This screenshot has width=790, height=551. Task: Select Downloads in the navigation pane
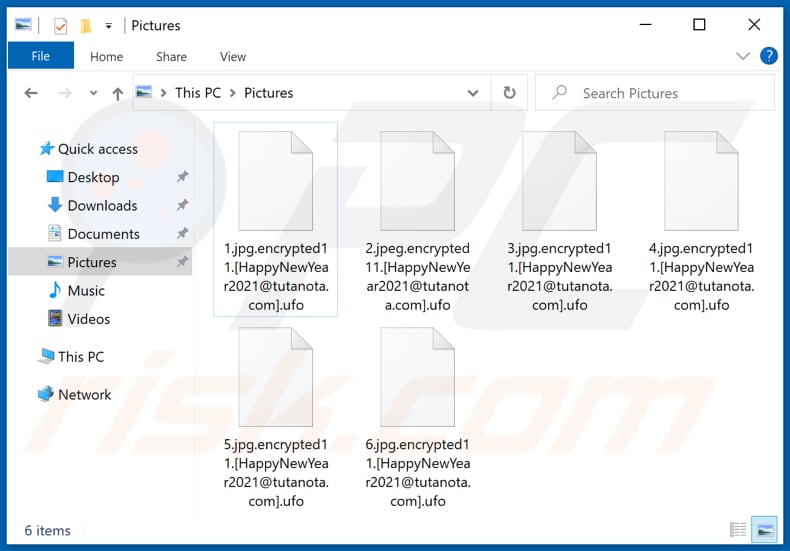pos(102,205)
